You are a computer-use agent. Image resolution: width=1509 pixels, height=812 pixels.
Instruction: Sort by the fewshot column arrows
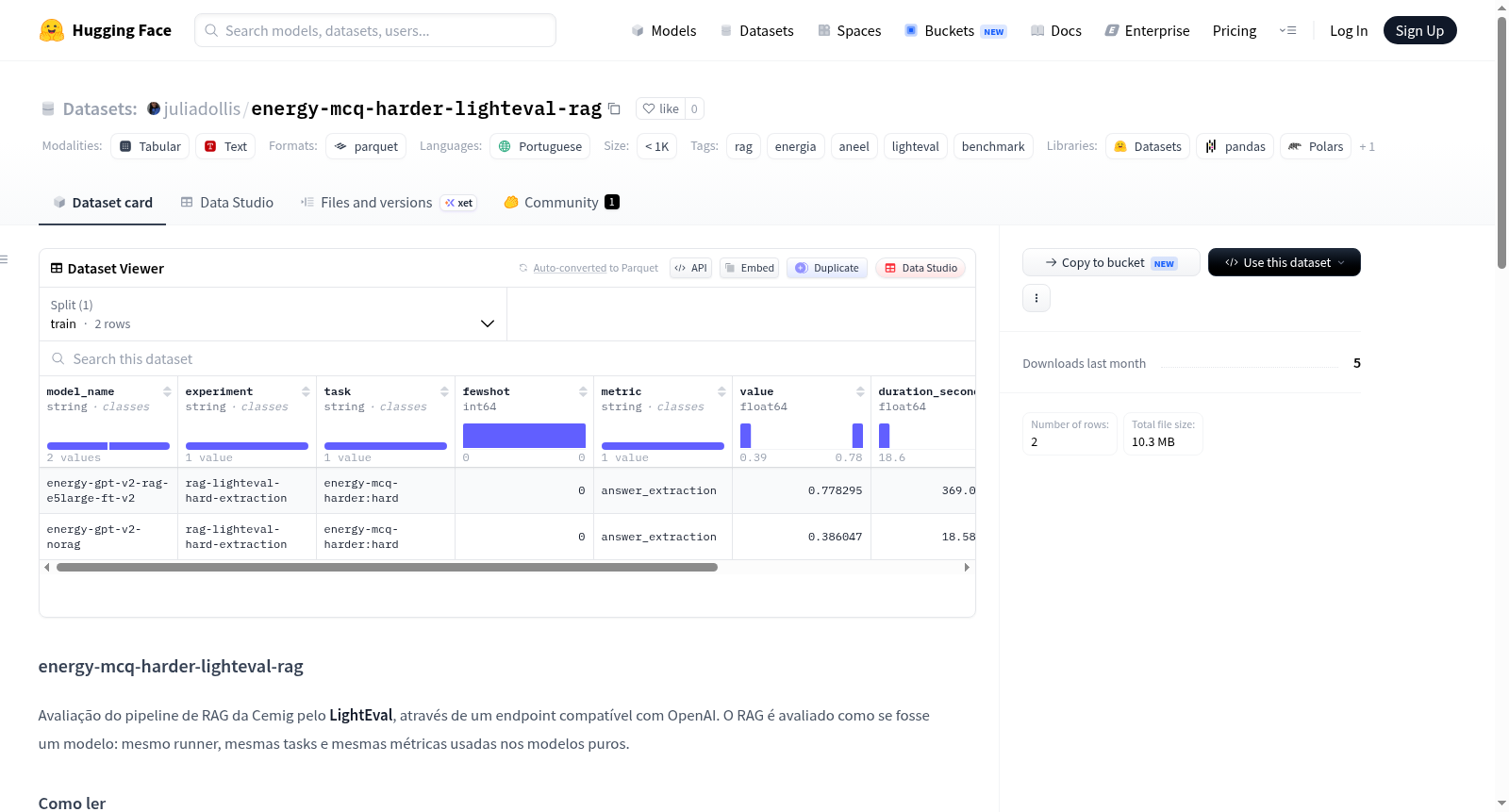coord(583,391)
